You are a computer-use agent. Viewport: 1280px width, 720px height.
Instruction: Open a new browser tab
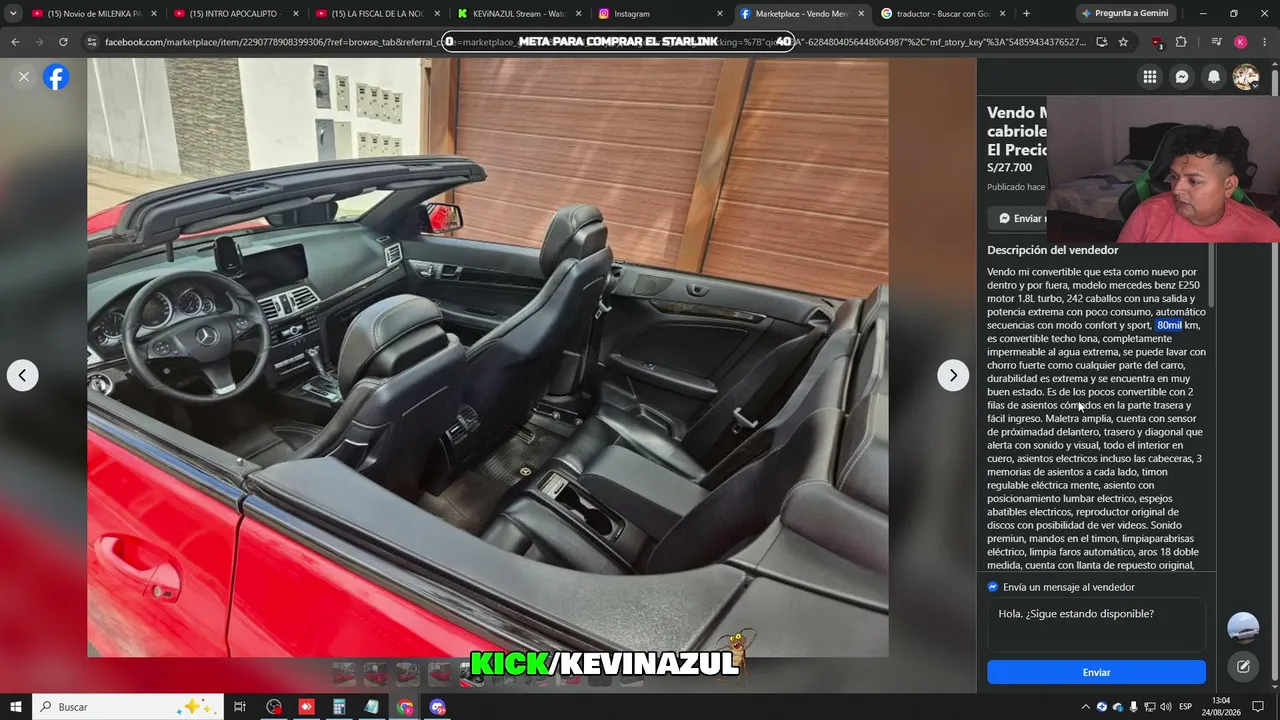coord(1026,14)
